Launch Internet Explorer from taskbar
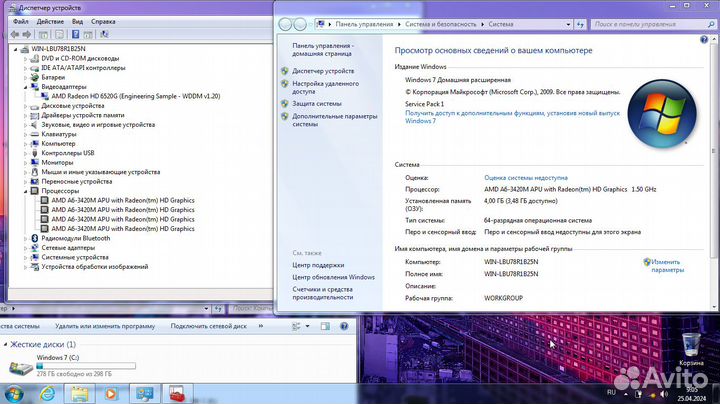The width and height of the screenshot is (720, 404). 47,394
